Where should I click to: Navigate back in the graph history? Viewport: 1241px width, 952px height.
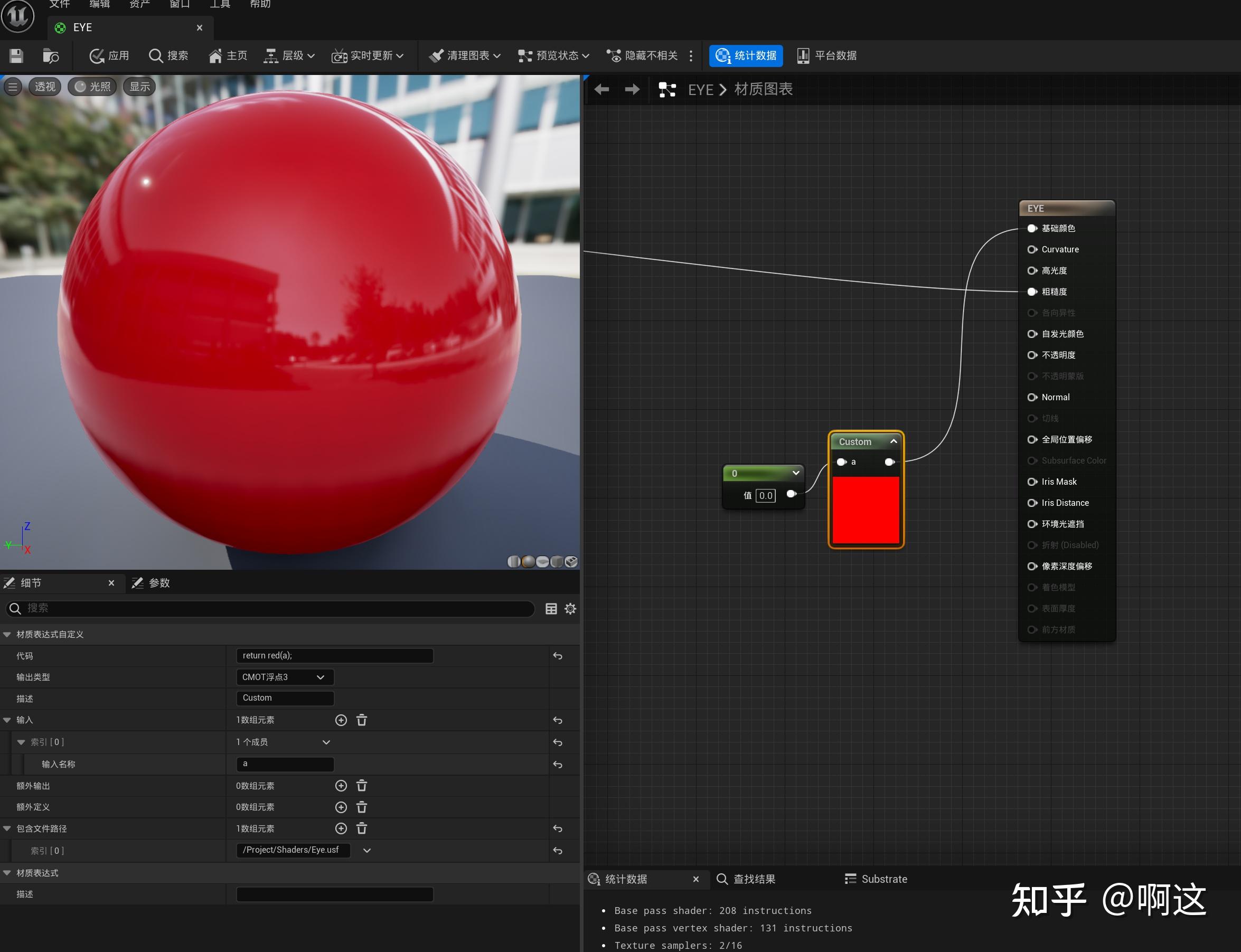[602, 89]
